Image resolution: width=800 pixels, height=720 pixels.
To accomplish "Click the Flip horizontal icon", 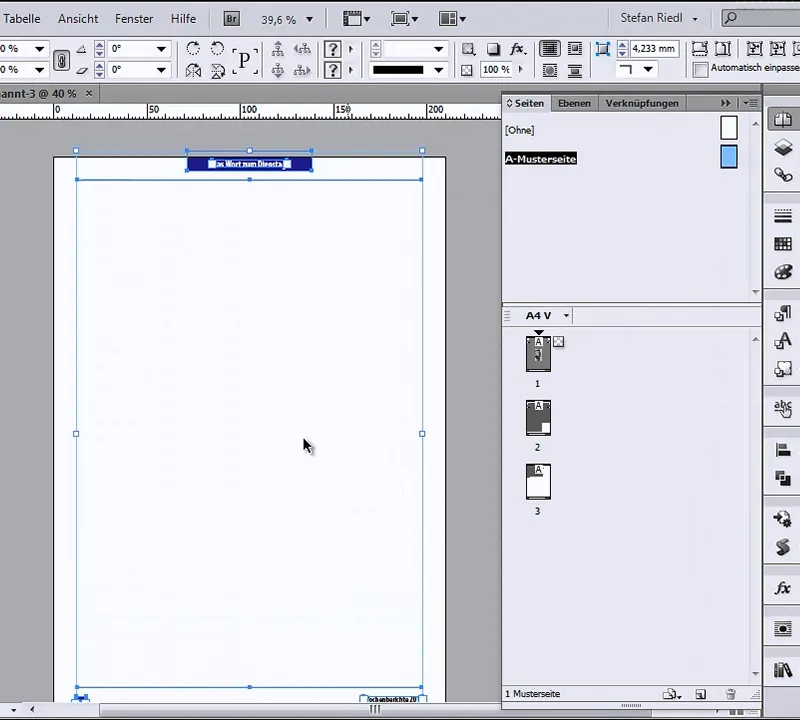I will coord(193,70).
